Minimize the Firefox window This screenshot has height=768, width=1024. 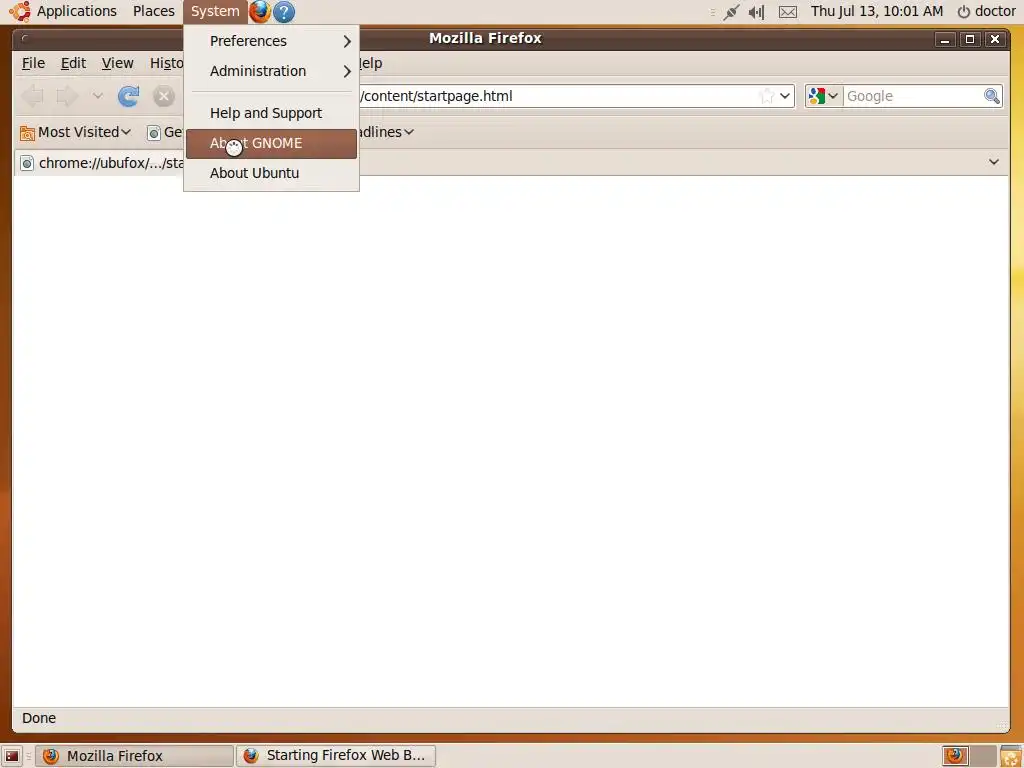pyautogui.click(x=944, y=39)
